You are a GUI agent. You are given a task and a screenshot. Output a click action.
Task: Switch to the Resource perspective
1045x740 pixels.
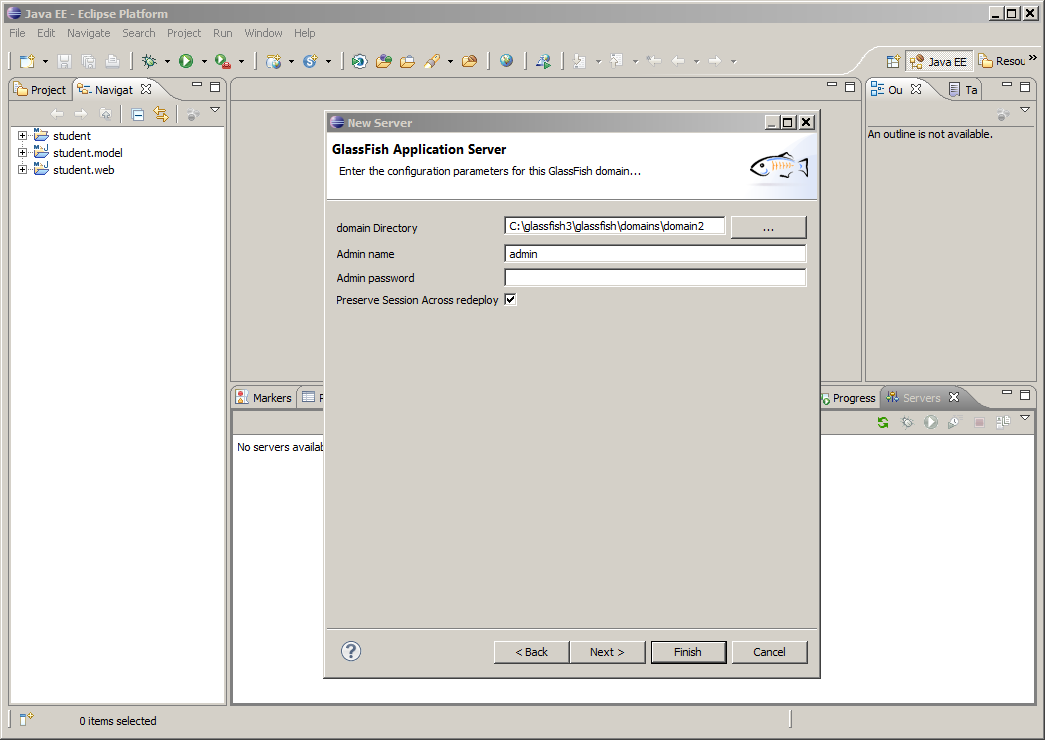1001,61
